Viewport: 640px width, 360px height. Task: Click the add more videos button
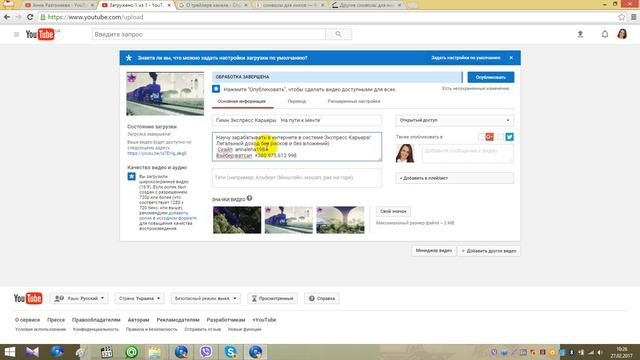pyautogui.click(x=489, y=251)
